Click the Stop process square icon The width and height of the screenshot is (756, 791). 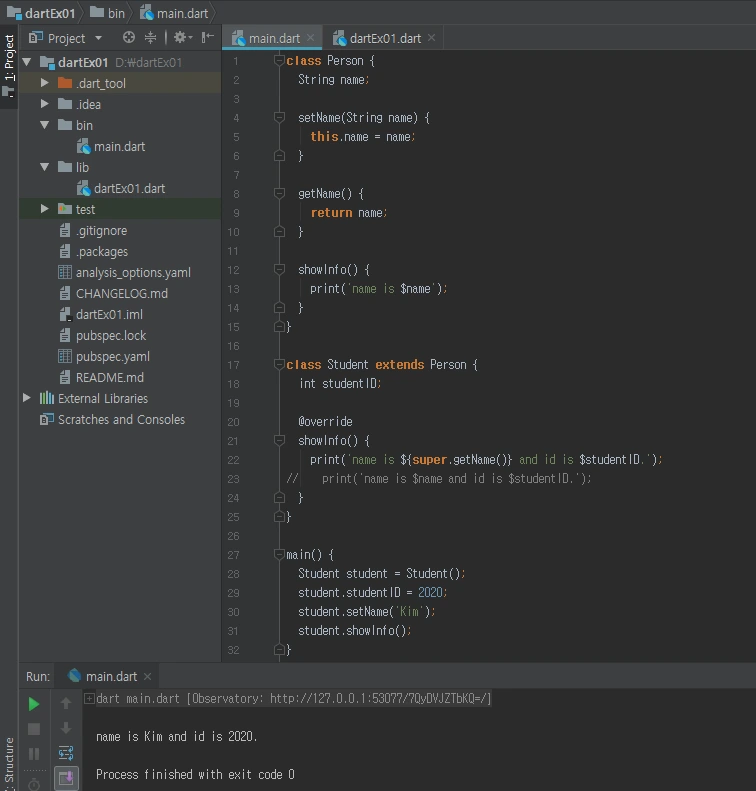point(34,729)
